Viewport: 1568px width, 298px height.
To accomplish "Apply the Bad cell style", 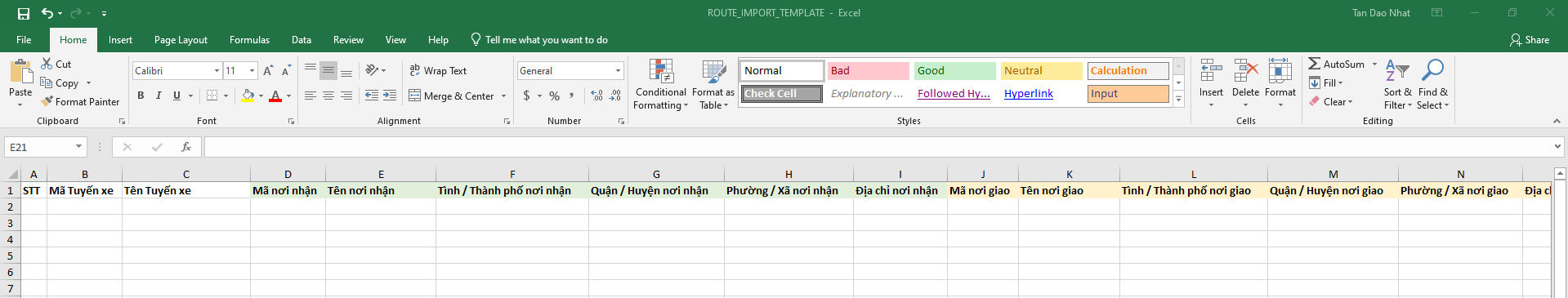I will pyautogui.click(x=868, y=71).
